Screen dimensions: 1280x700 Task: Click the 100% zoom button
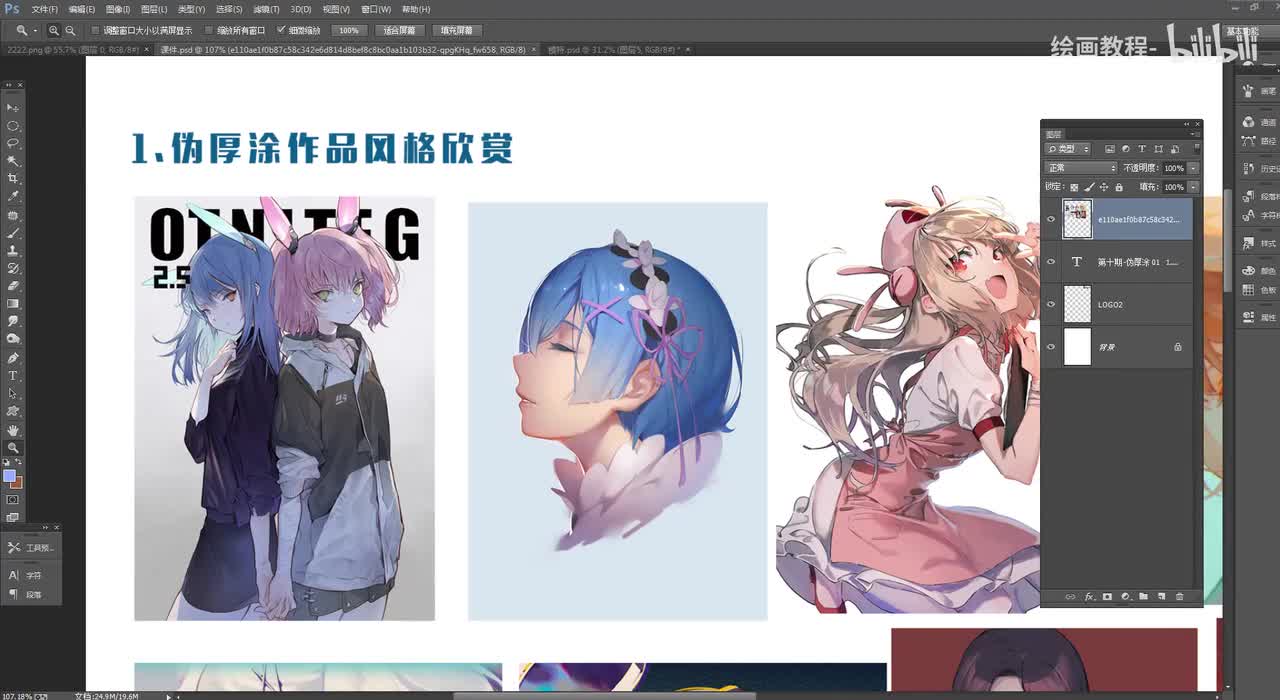coord(348,31)
